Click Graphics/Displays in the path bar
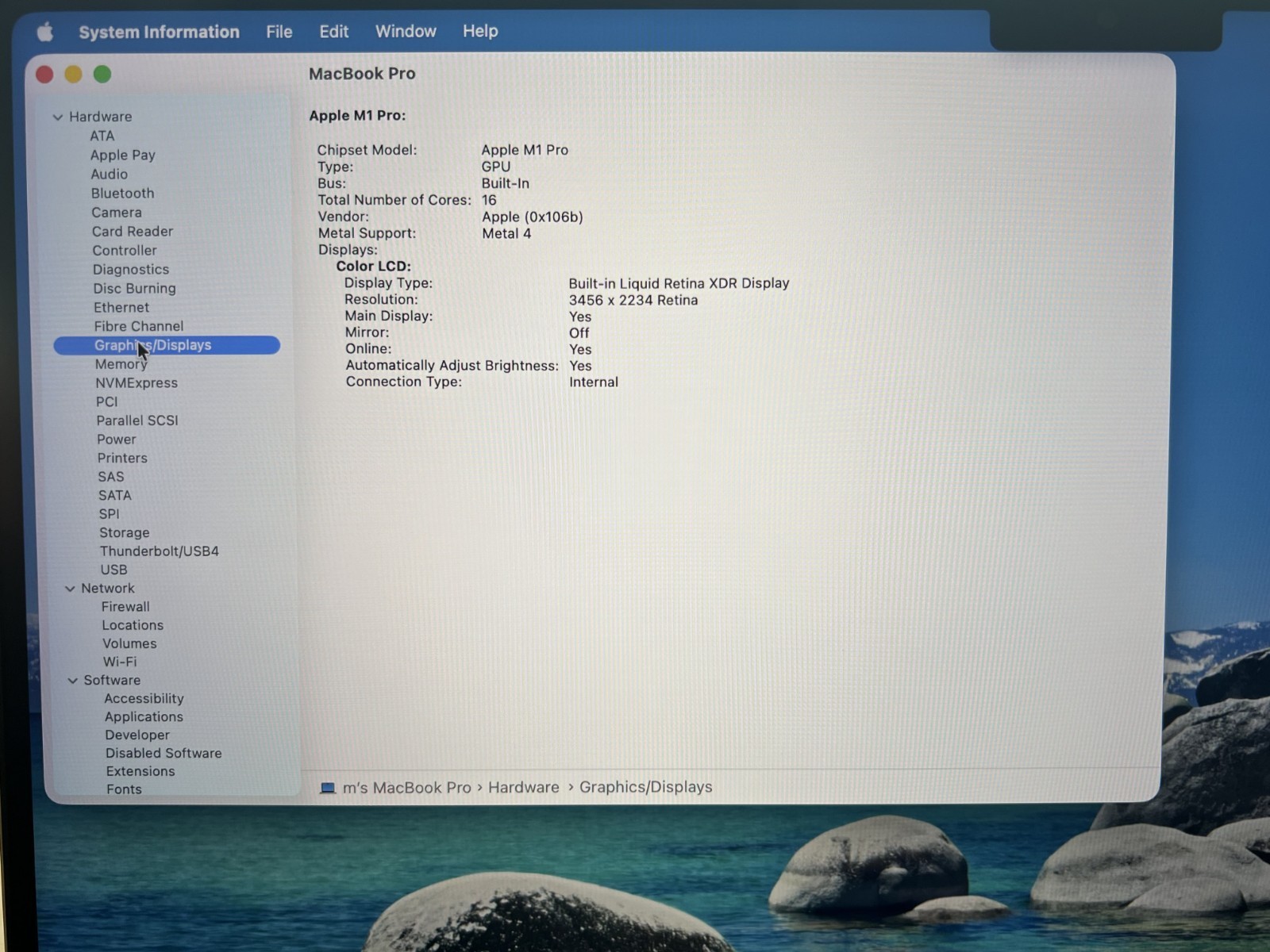This screenshot has width=1270, height=952. pos(646,787)
